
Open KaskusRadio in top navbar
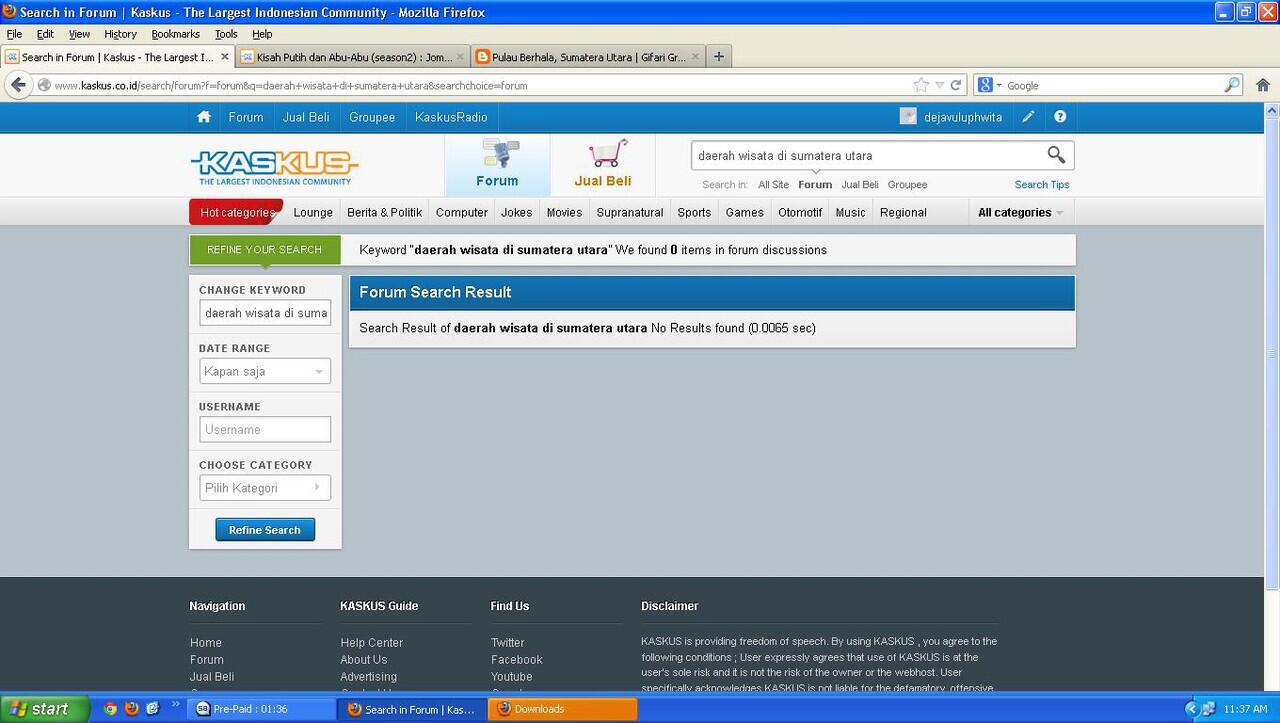coord(451,117)
